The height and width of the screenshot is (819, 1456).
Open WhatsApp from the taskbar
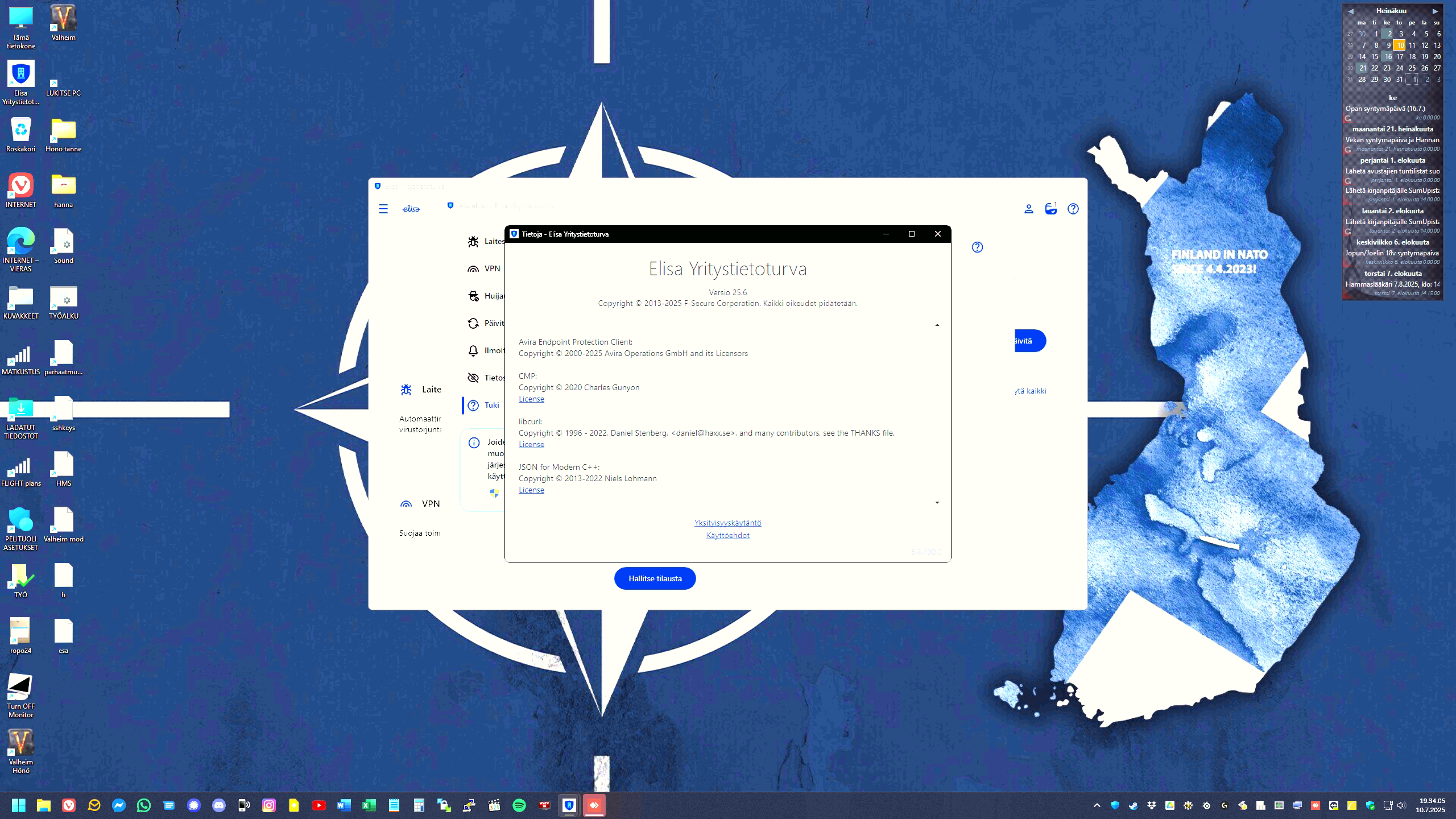pyautogui.click(x=144, y=805)
